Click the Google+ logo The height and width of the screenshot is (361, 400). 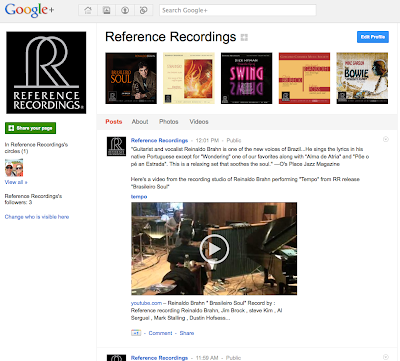point(29,10)
